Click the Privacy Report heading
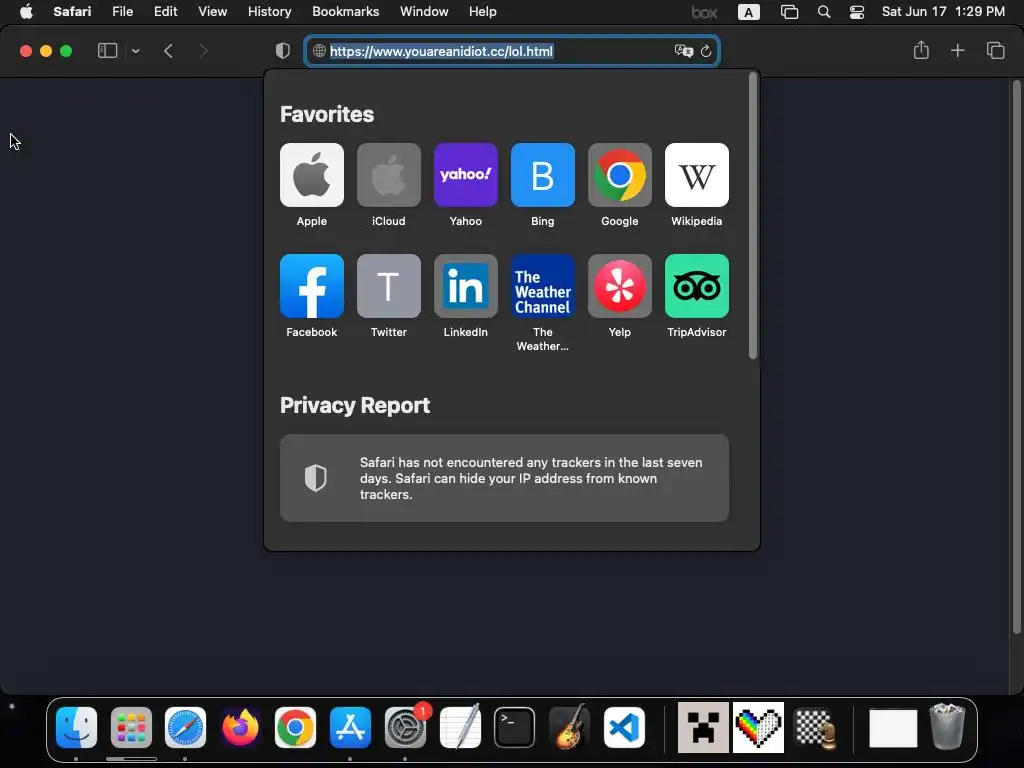The image size is (1024, 768). click(355, 406)
